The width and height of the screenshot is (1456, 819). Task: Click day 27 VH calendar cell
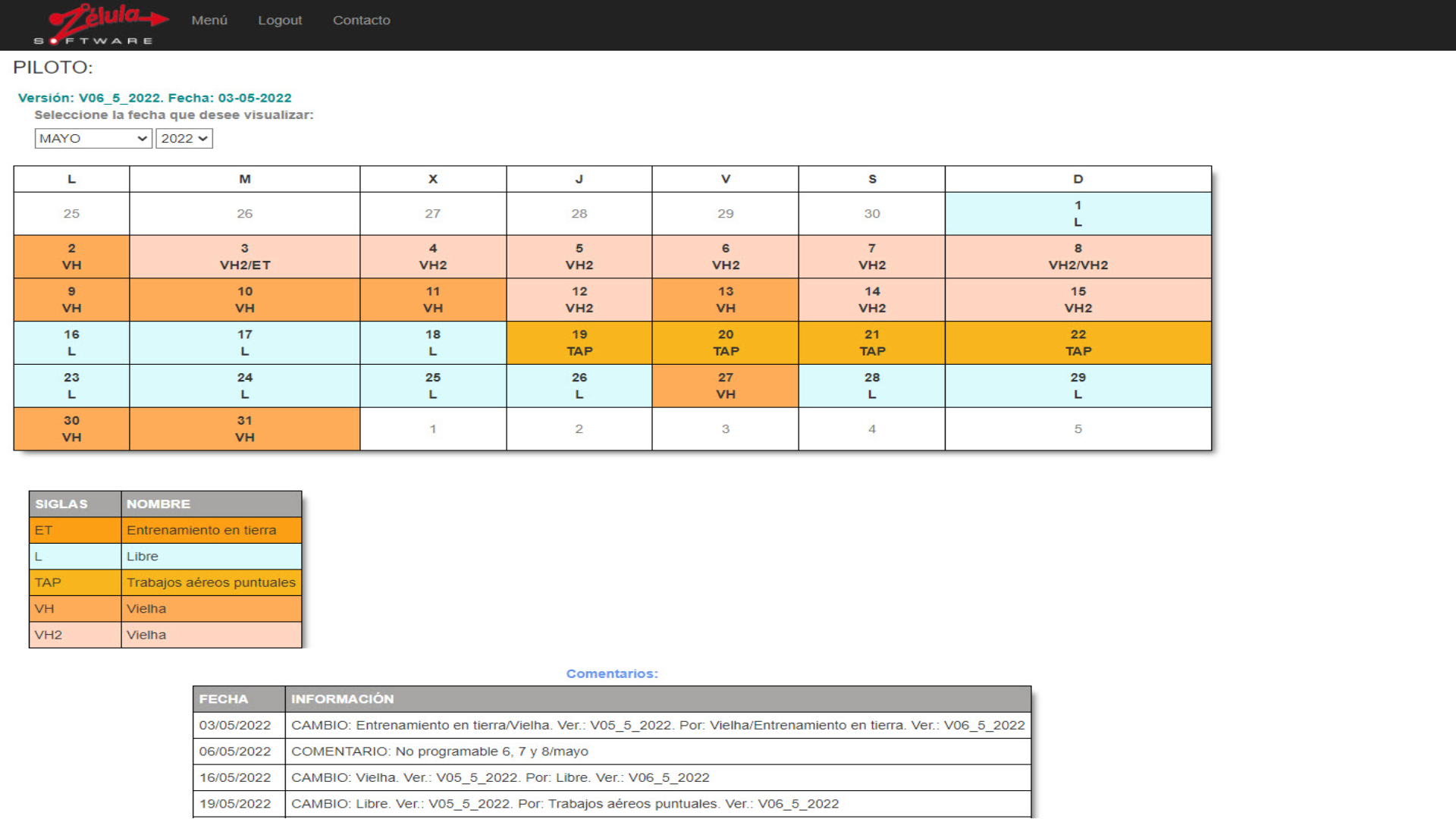click(x=725, y=386)
